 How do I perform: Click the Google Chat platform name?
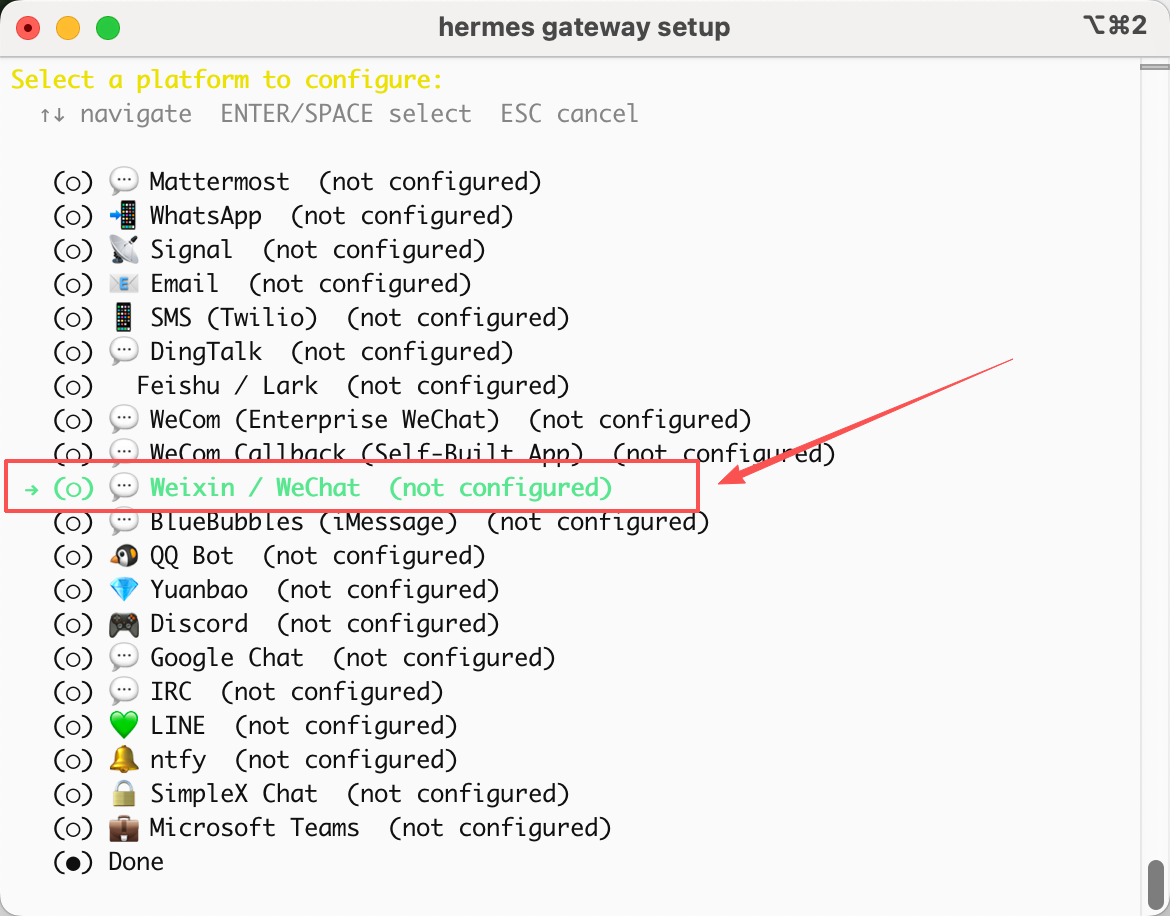[x=227, y=658]
